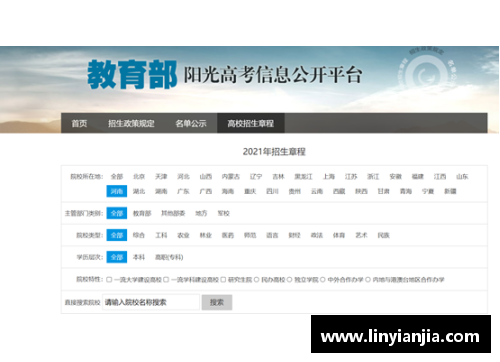The width and height of the screenshot is (500, 362).
Task: Check the 一流大学建设高校 checkbox
Action: click(109, 280)
